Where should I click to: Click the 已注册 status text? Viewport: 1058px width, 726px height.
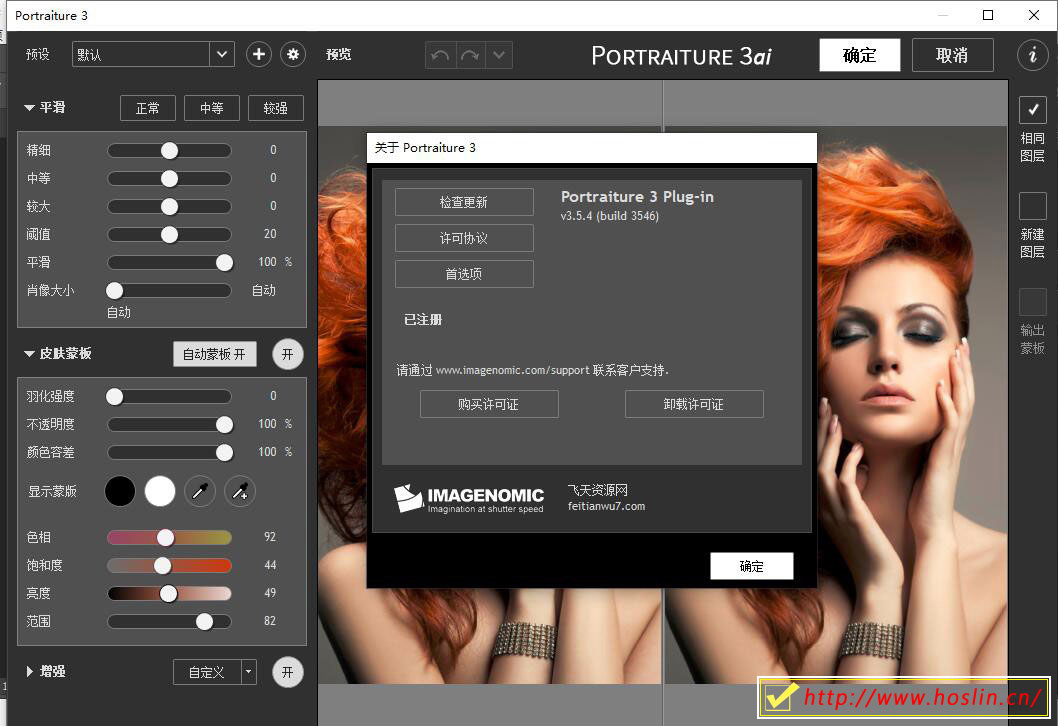pyautogui.click(x=423, y=320)
